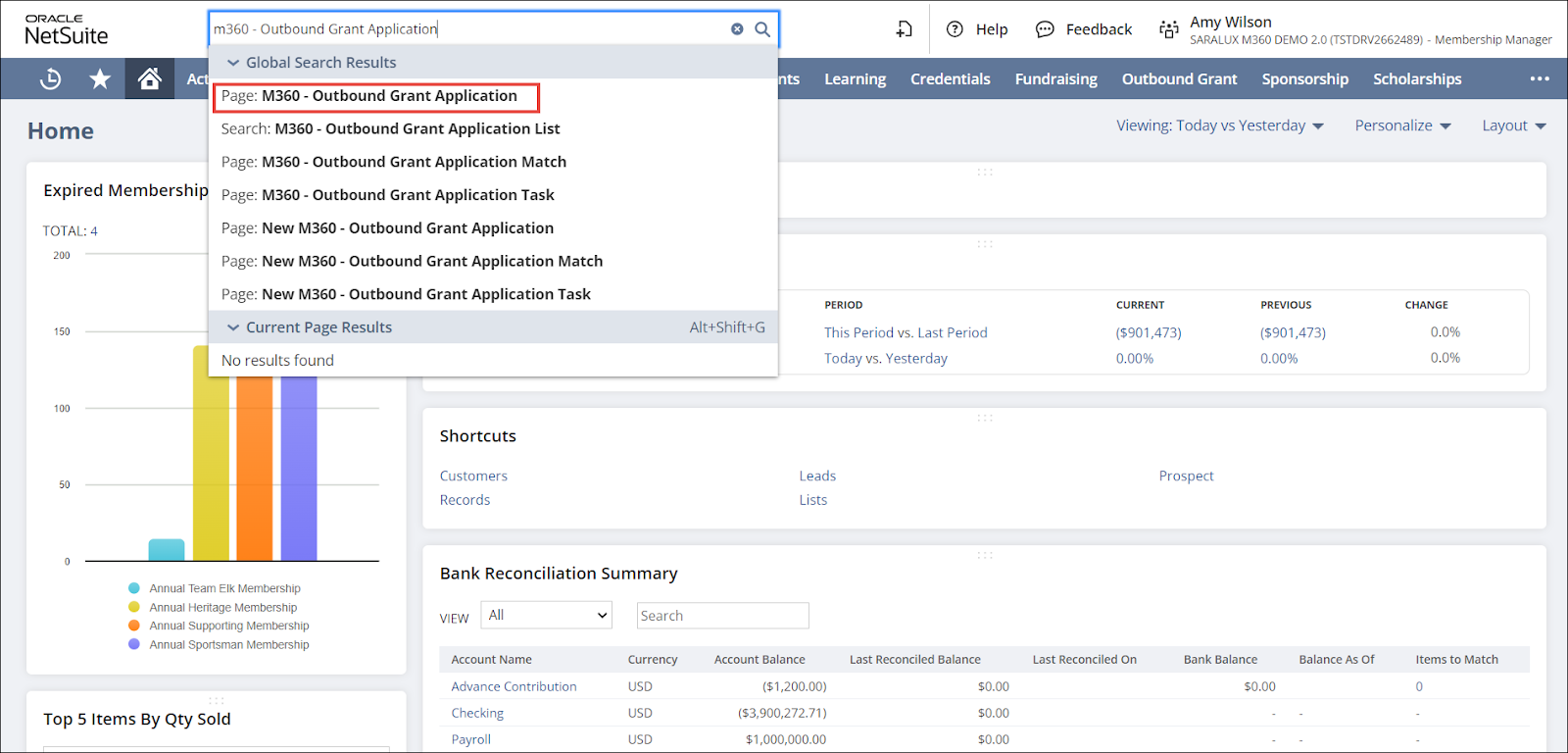
Task: Toggle Annual Supporting Membership legend item
Action: pos(228,626)
